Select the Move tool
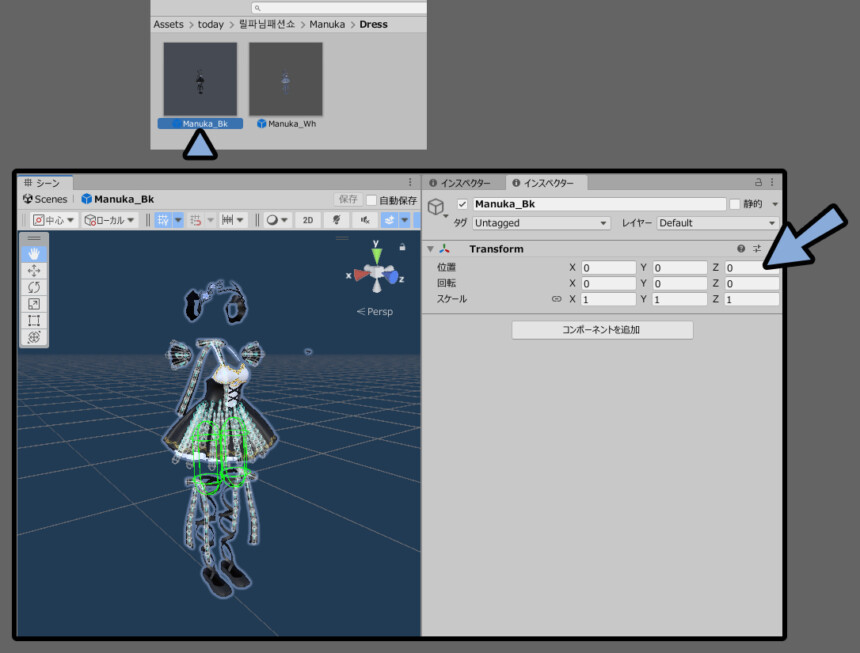The width and height of the screenshot is (860, 653). (x=34, y=270)
